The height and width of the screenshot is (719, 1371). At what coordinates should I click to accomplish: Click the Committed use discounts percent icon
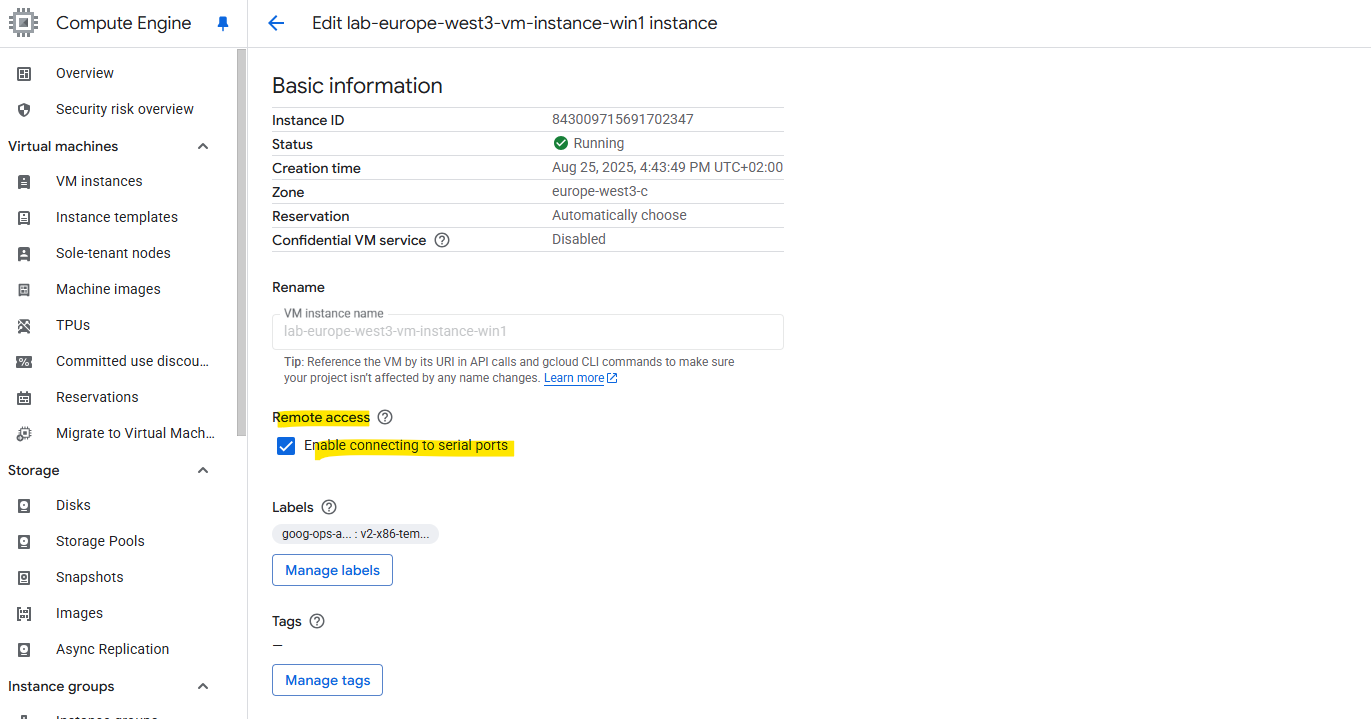(24, 361)
